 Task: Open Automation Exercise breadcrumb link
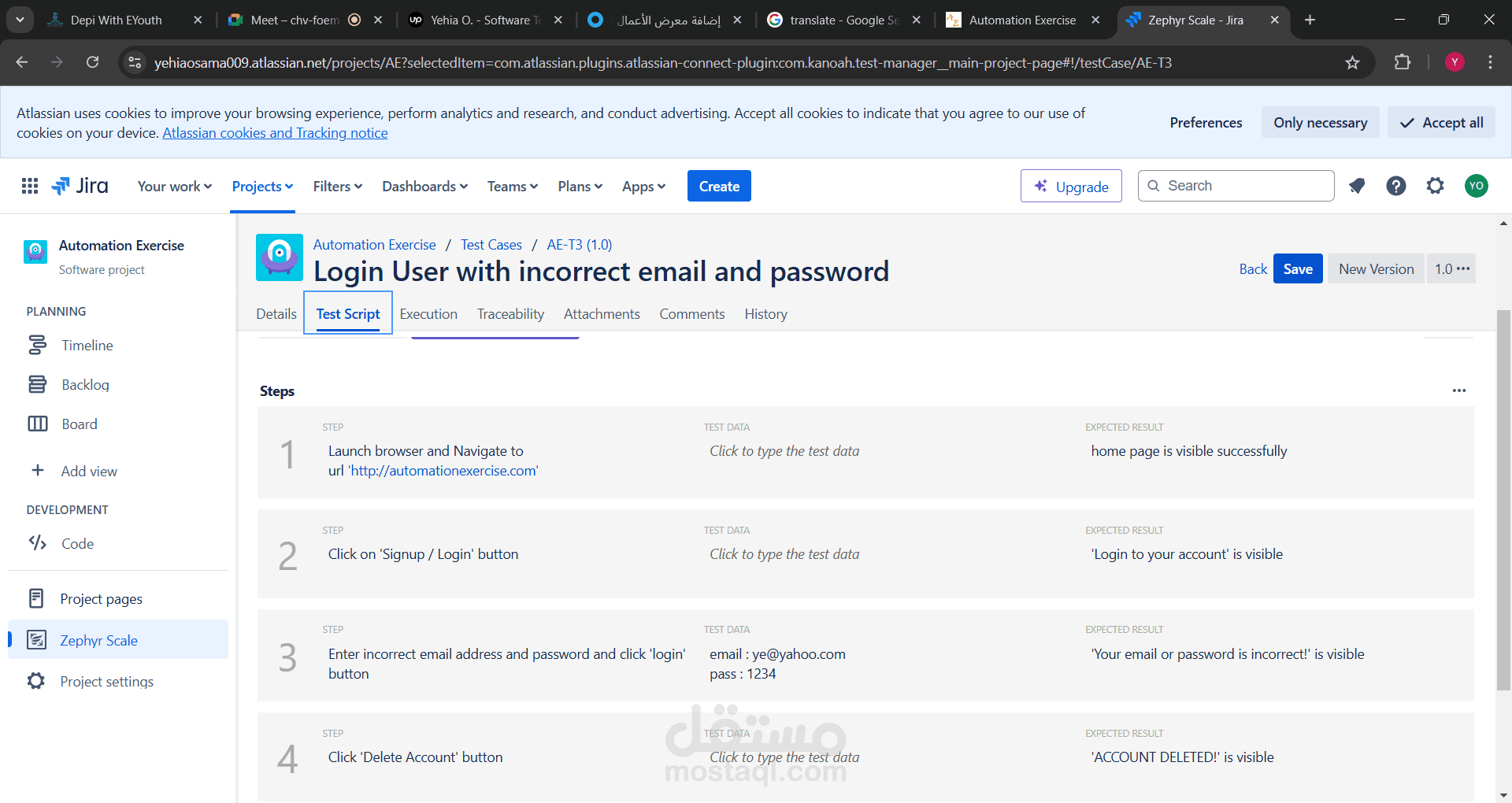374,245
